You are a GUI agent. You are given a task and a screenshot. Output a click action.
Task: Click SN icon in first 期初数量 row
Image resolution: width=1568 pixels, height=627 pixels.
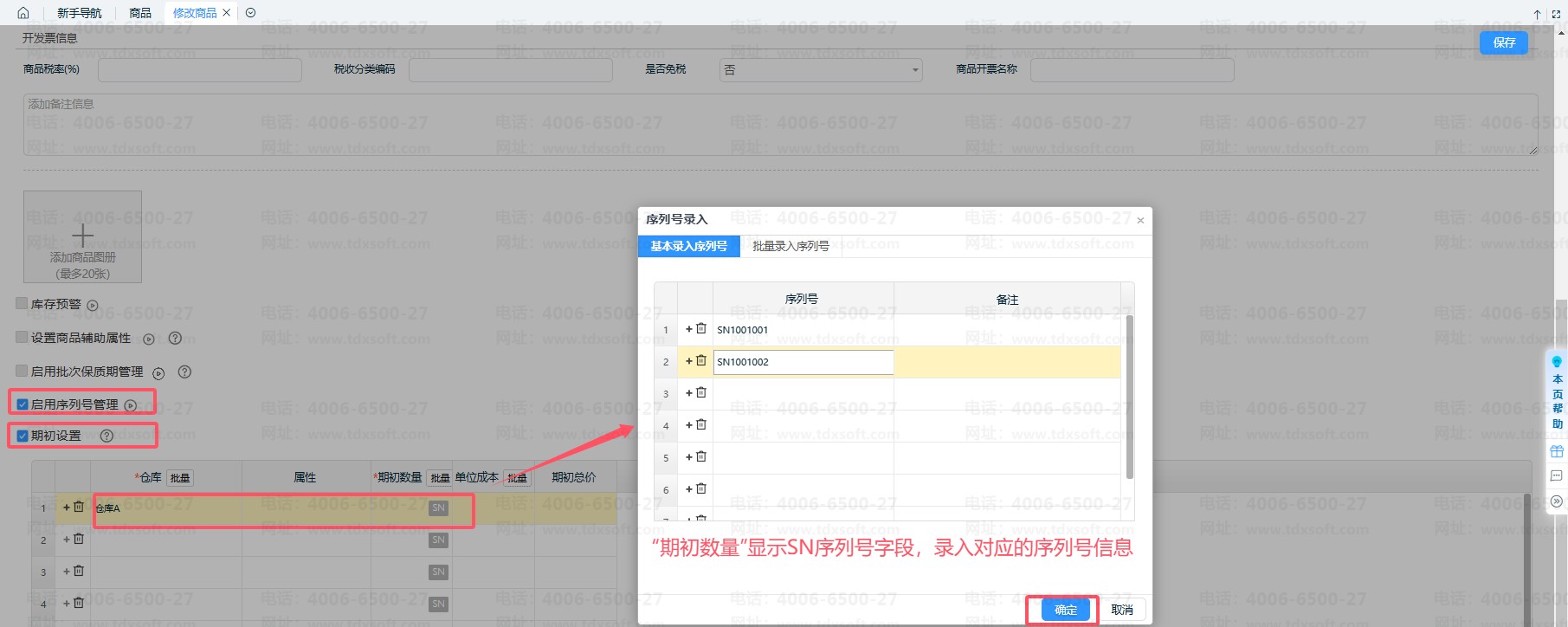pos(439,508)
